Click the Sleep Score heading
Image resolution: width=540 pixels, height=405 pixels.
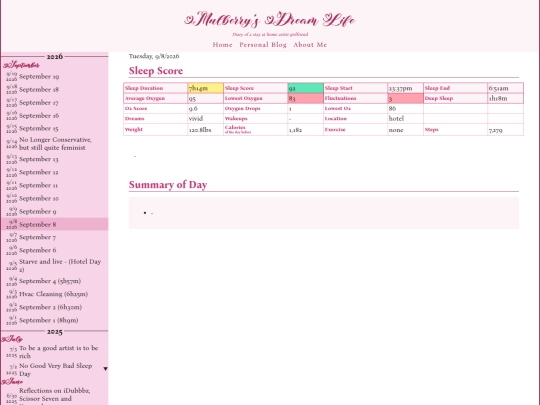click(x=156, y=71)
